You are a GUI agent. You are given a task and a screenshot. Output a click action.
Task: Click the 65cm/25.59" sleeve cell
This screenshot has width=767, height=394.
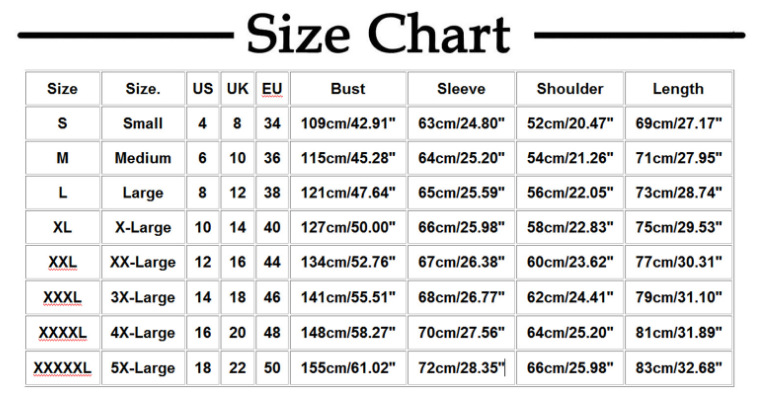pyautogui.click(x=461, y=193)
